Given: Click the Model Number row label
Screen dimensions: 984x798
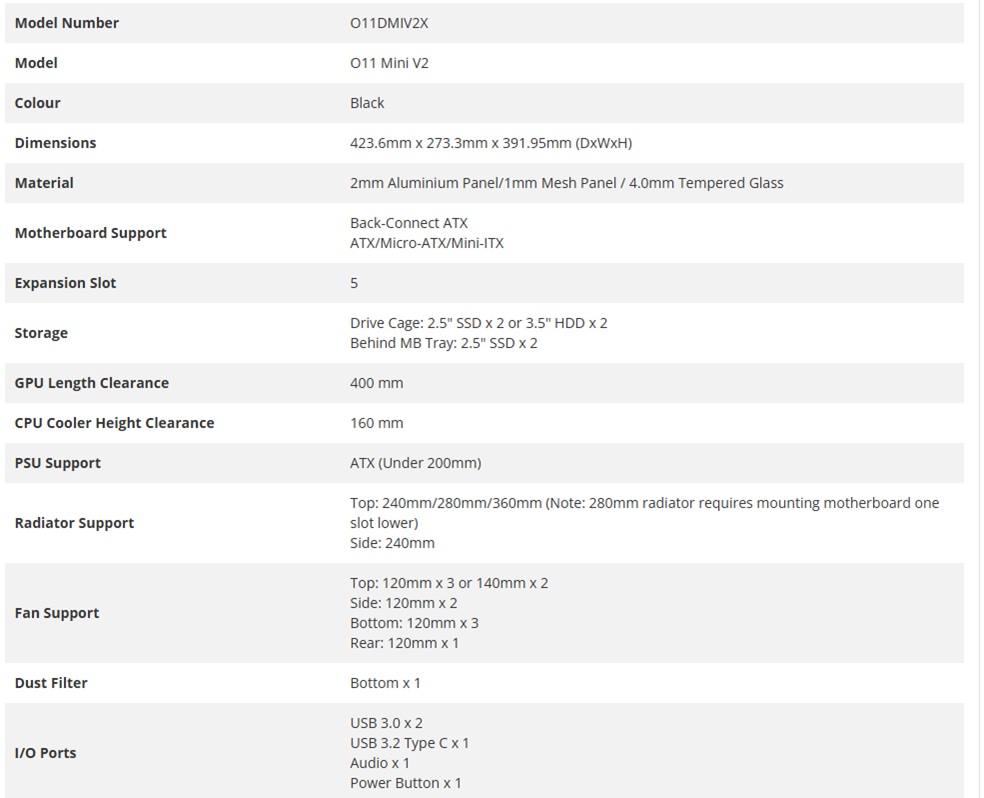Looking at the screenshot, I should click(66, 23).
